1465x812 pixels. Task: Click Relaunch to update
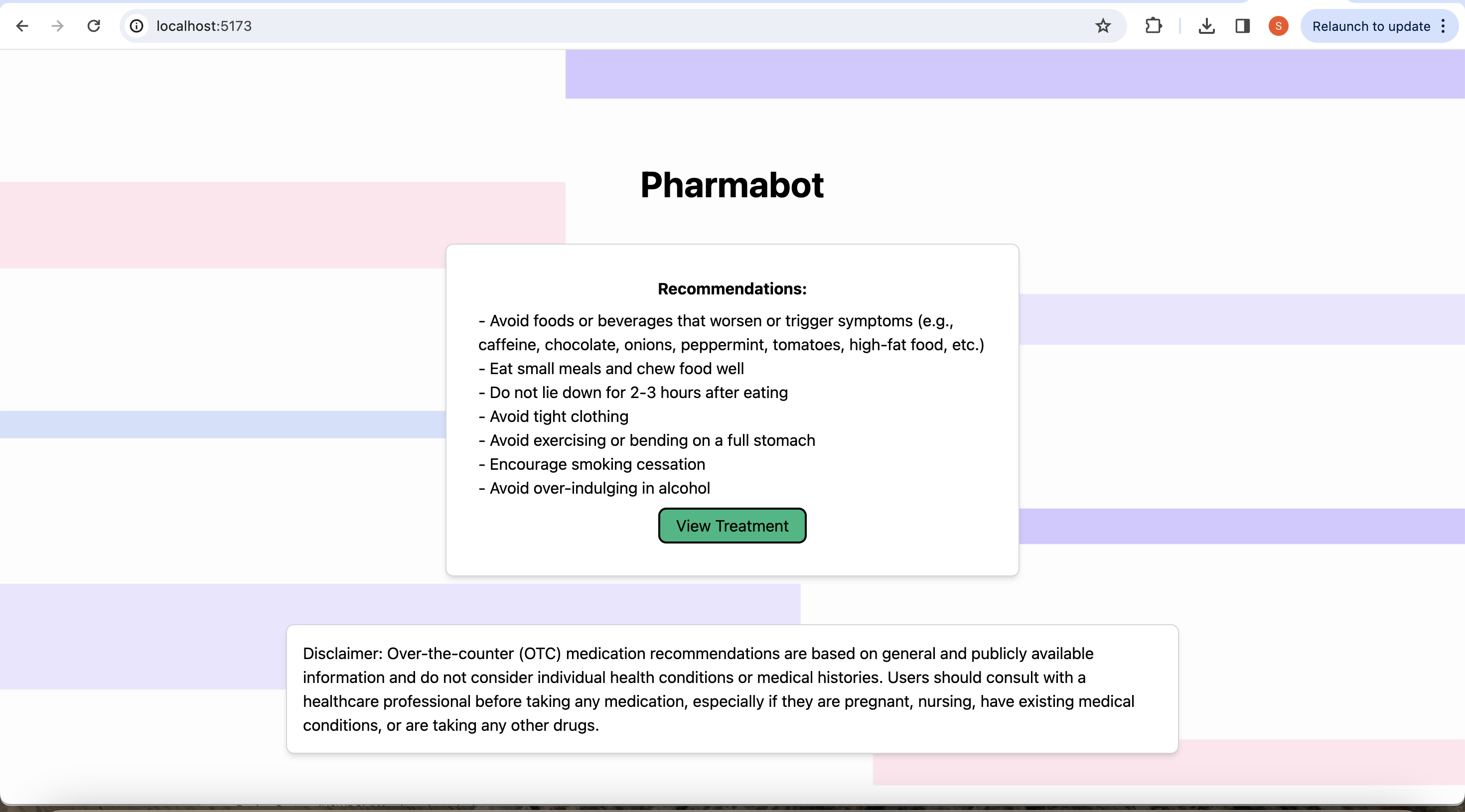point(1370,26)
